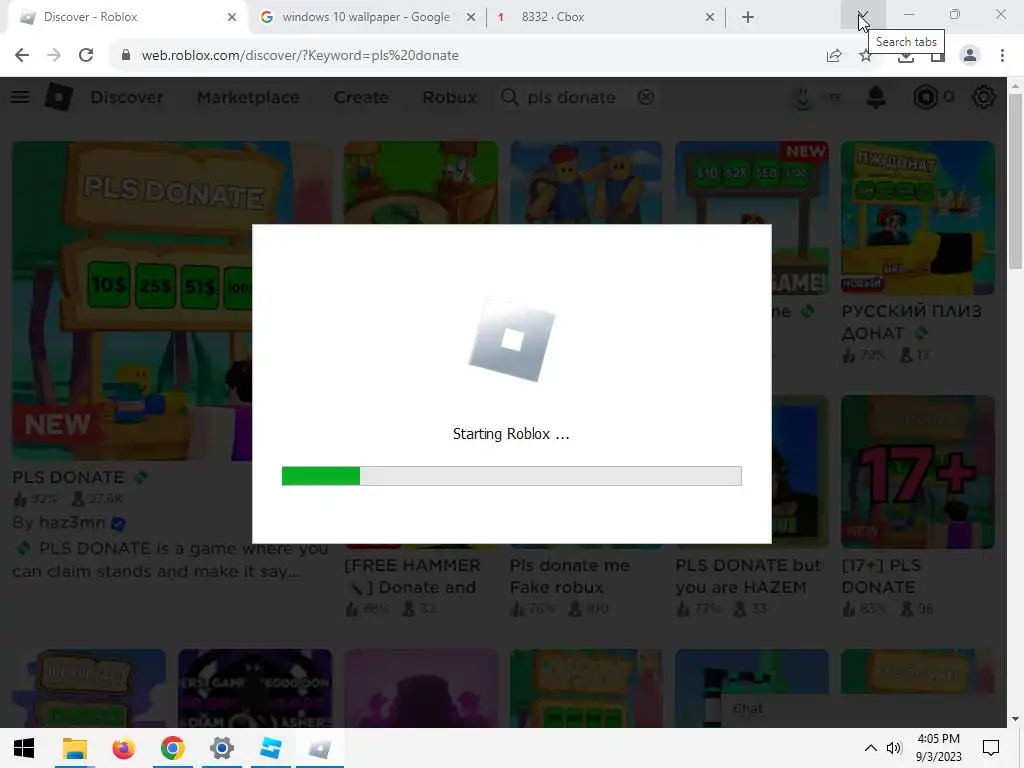1024x768 pixels.
Task: Open the Search tabs dropdown arrow
Action: (862, 16)
